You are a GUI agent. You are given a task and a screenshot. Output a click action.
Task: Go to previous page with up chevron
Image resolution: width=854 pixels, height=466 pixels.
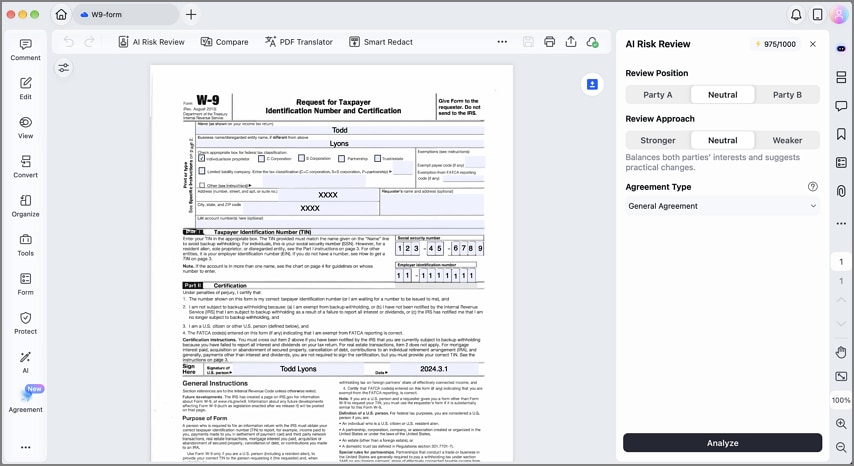(841, 300)
